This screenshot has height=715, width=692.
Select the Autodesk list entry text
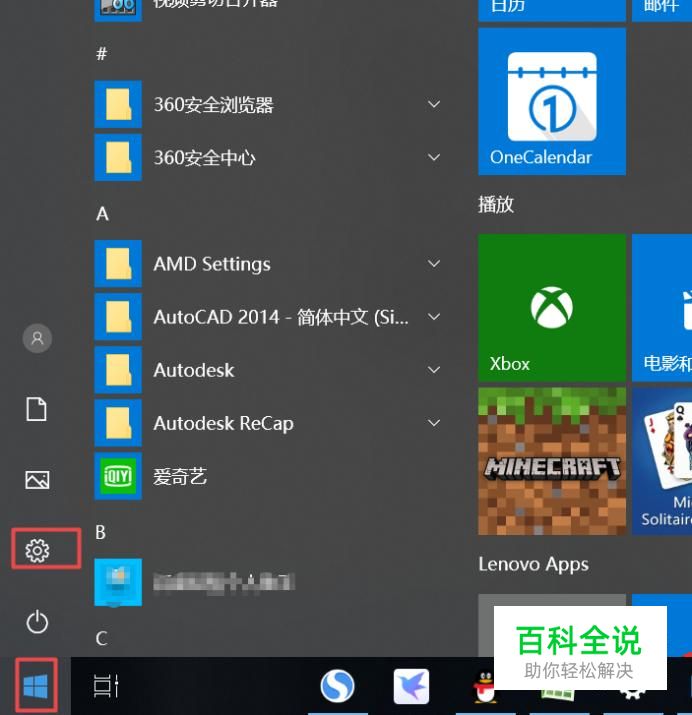pos(194,370)
